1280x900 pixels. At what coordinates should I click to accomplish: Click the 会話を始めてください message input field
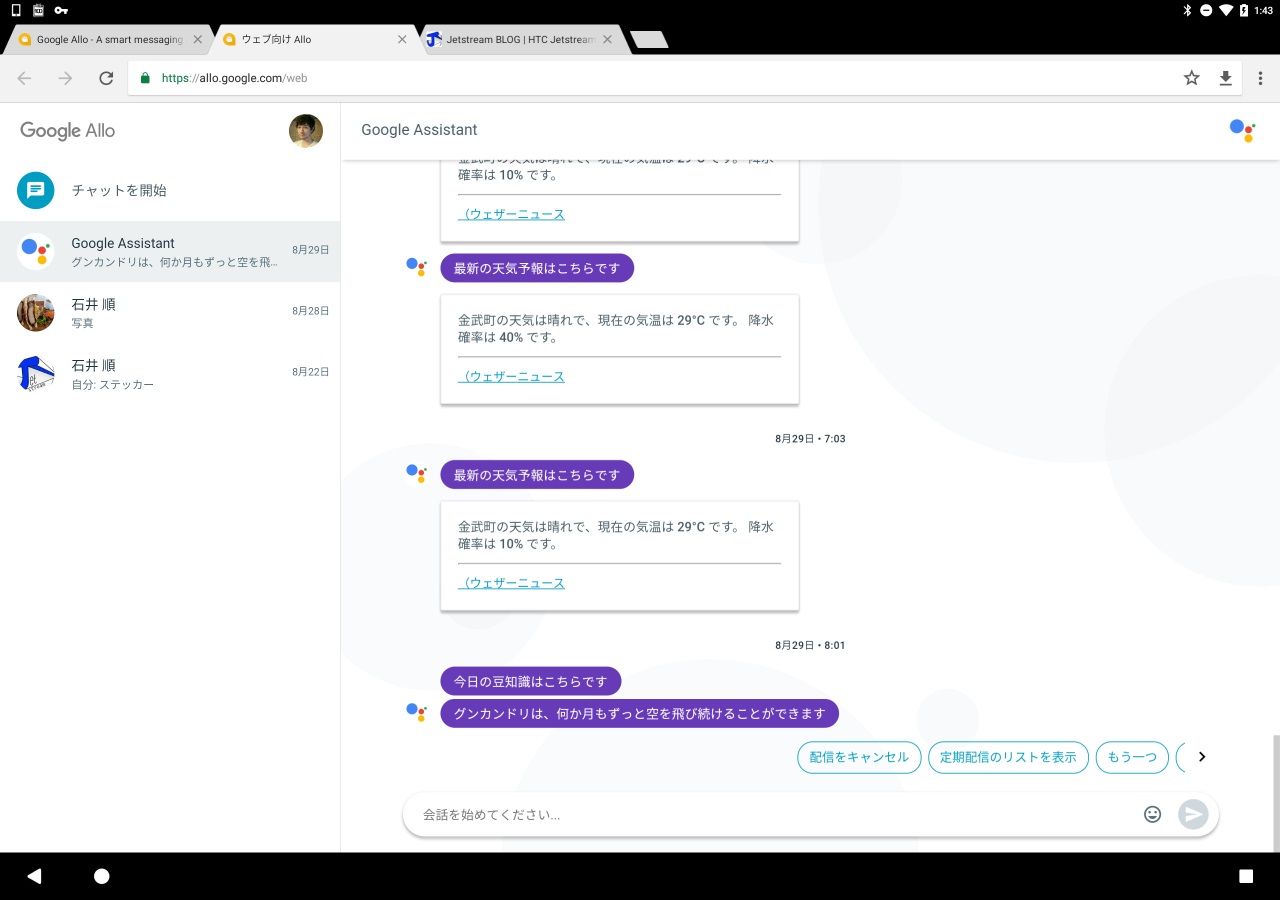pos(770,814)
